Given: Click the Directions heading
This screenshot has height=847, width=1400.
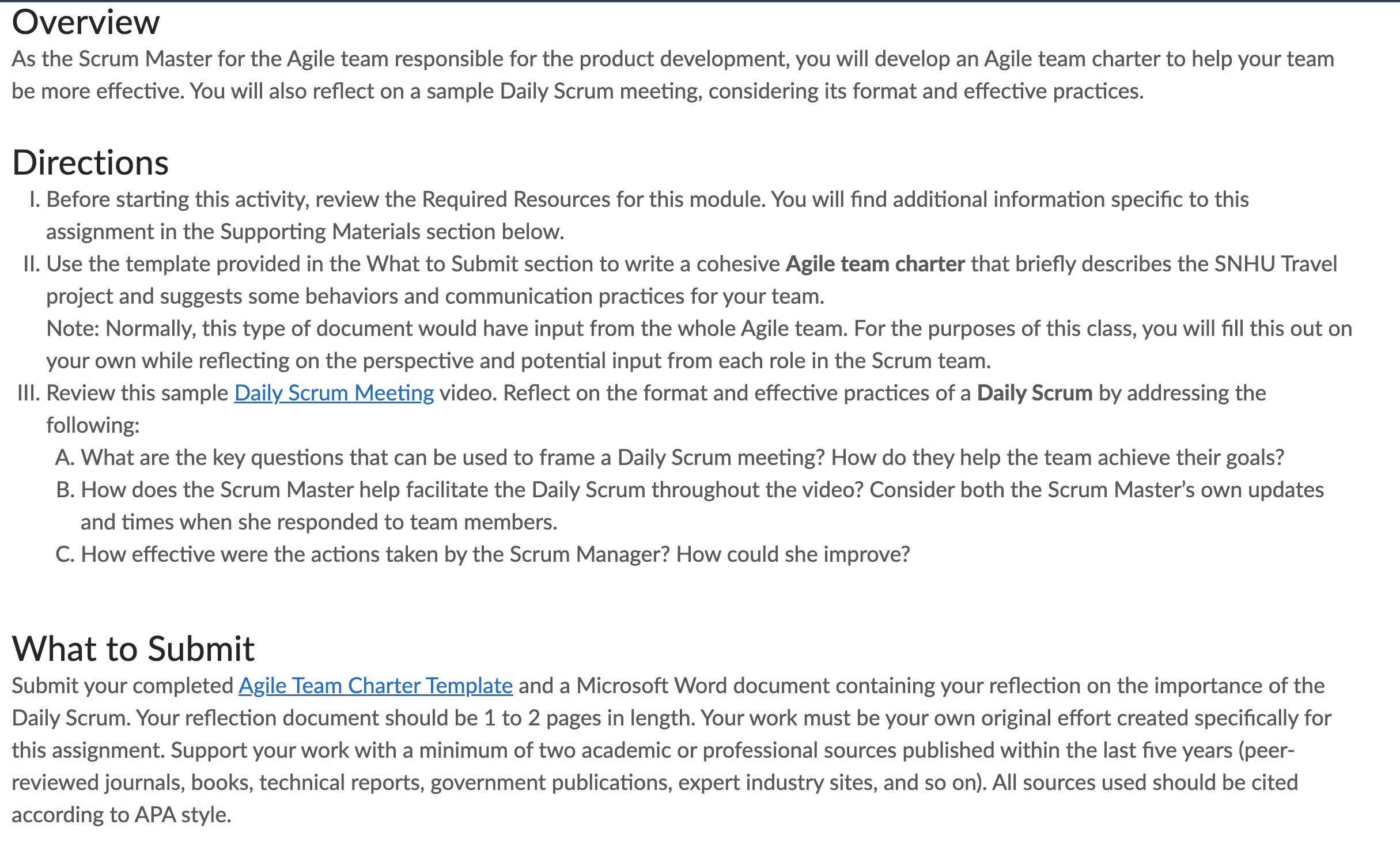Looking at the screenshot, I should 91,163.
